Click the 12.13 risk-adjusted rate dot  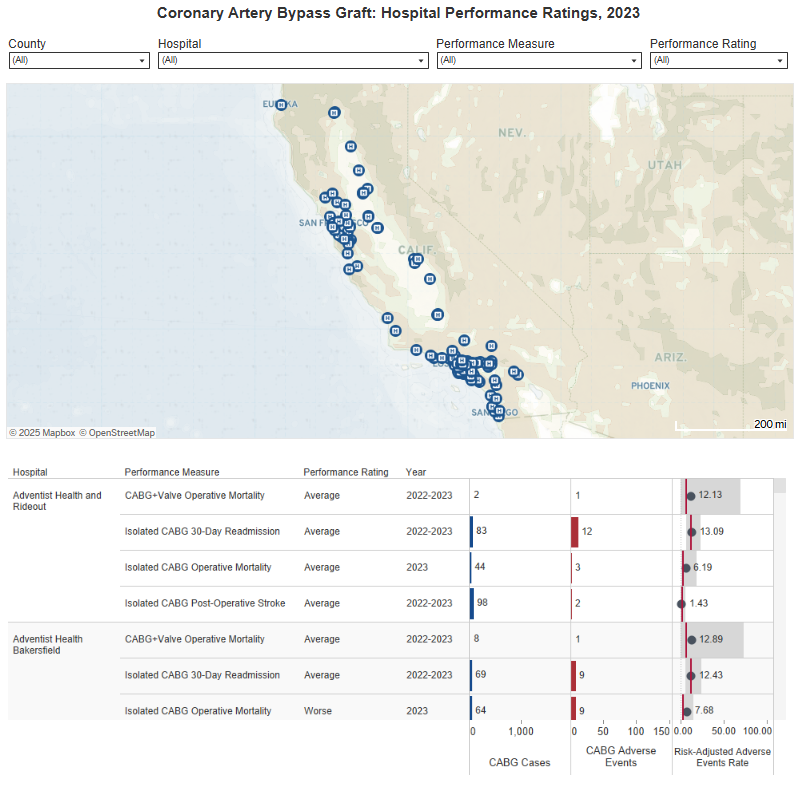tap(690, 495)
